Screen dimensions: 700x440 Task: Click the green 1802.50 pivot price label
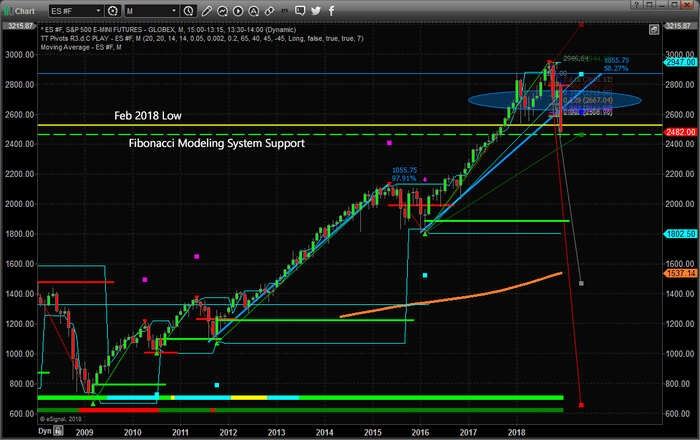680,233
